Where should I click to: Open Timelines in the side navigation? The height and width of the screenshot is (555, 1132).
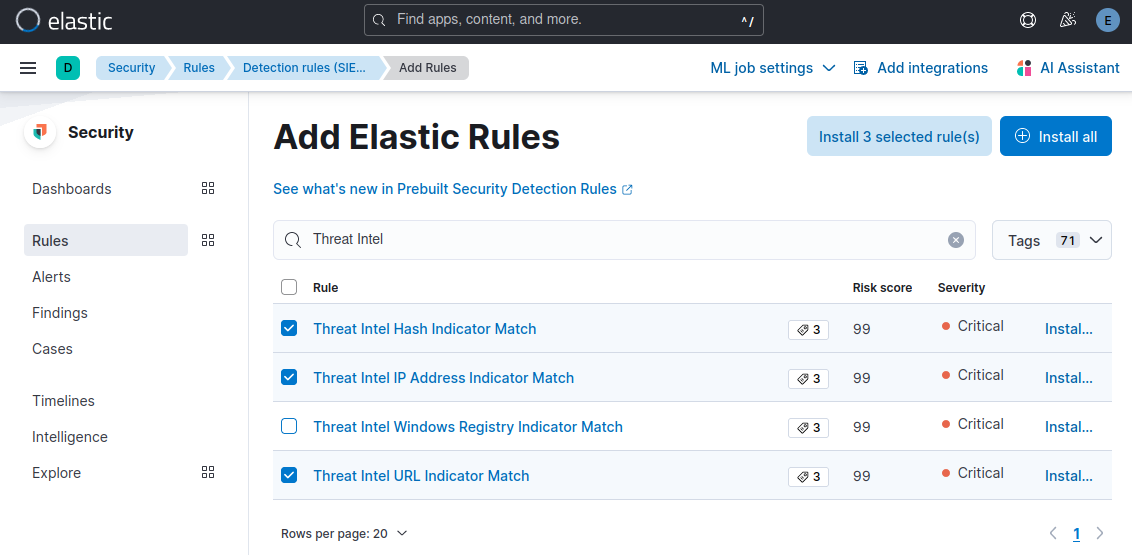(64, 401)
